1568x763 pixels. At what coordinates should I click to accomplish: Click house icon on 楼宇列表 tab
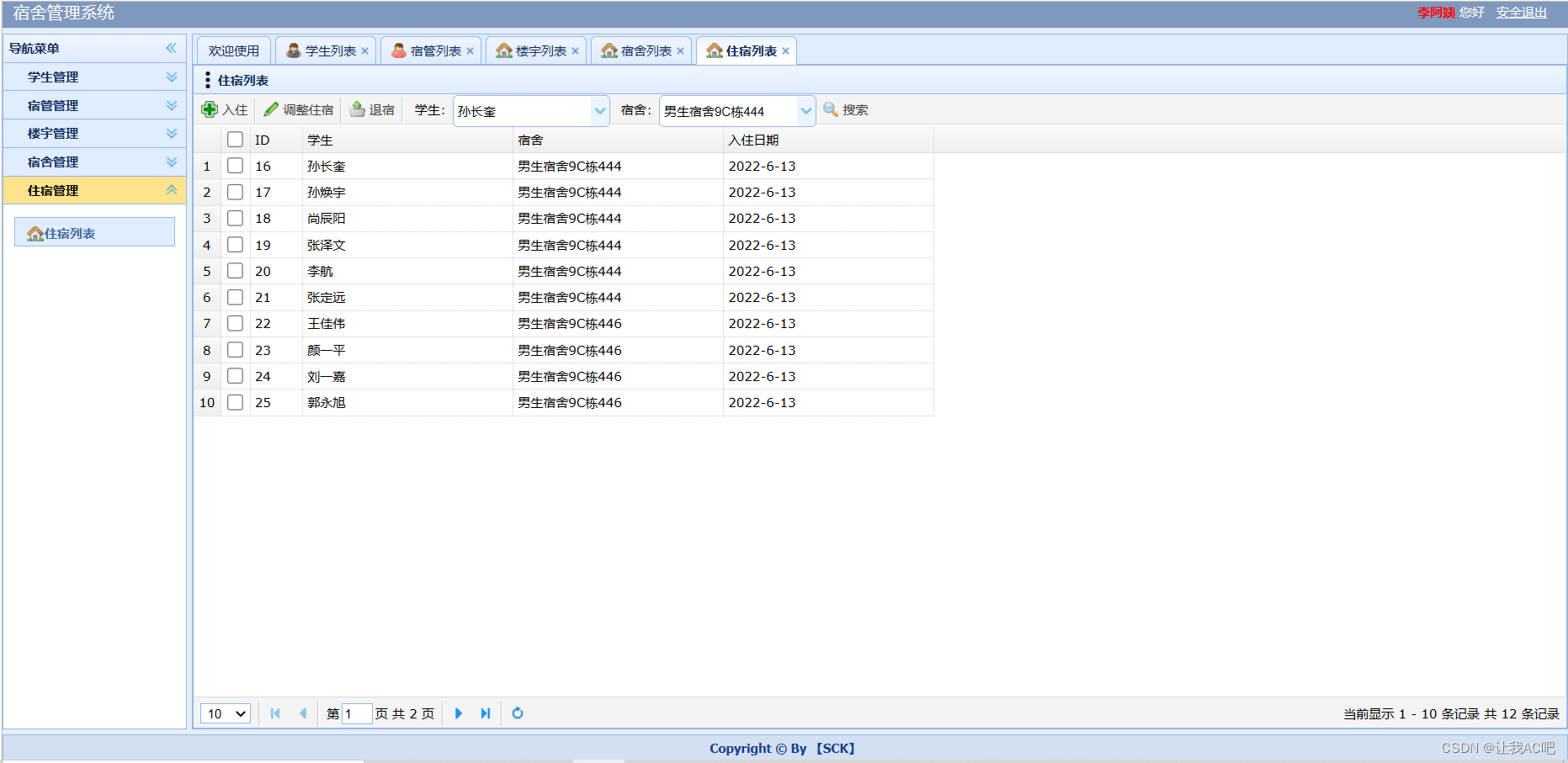tap(504, 50)
